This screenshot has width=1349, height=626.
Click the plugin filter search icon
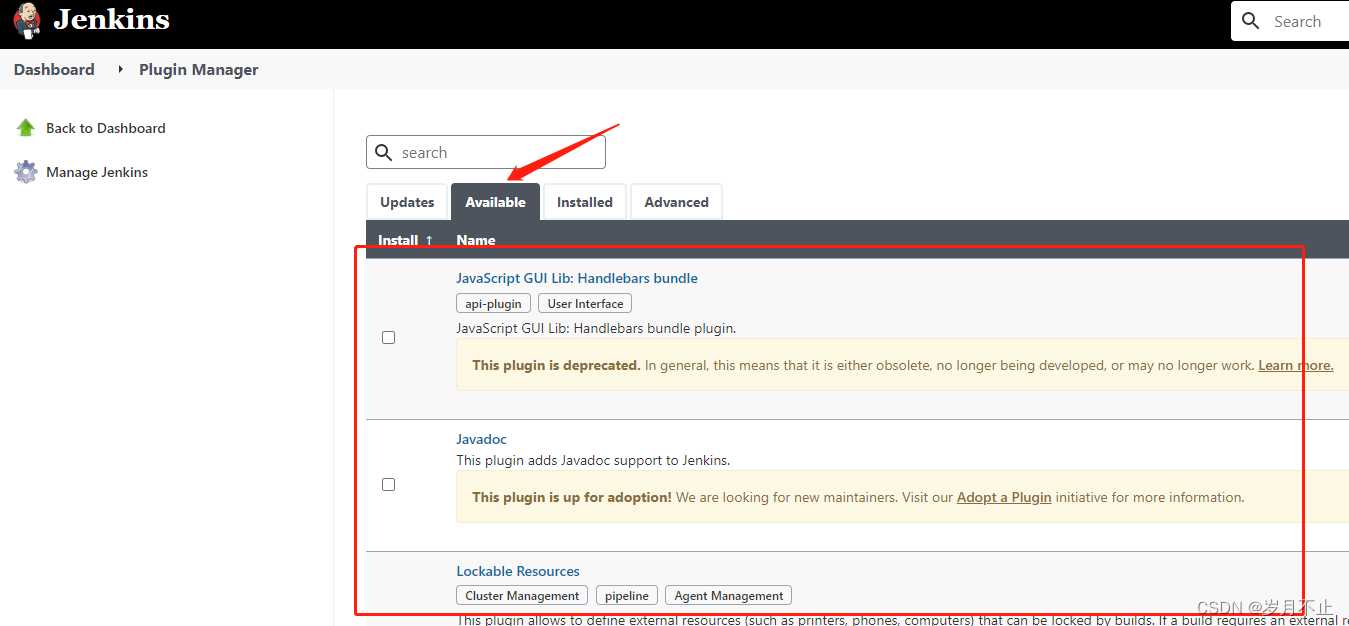point(383,153)
